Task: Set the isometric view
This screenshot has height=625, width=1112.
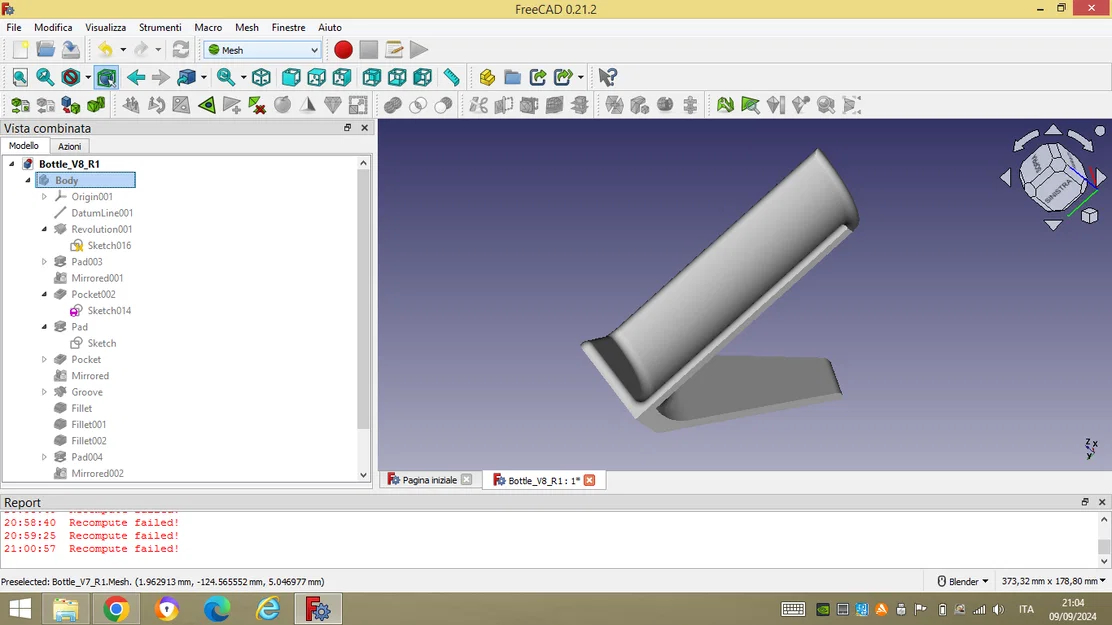Action: click(261, 77)
